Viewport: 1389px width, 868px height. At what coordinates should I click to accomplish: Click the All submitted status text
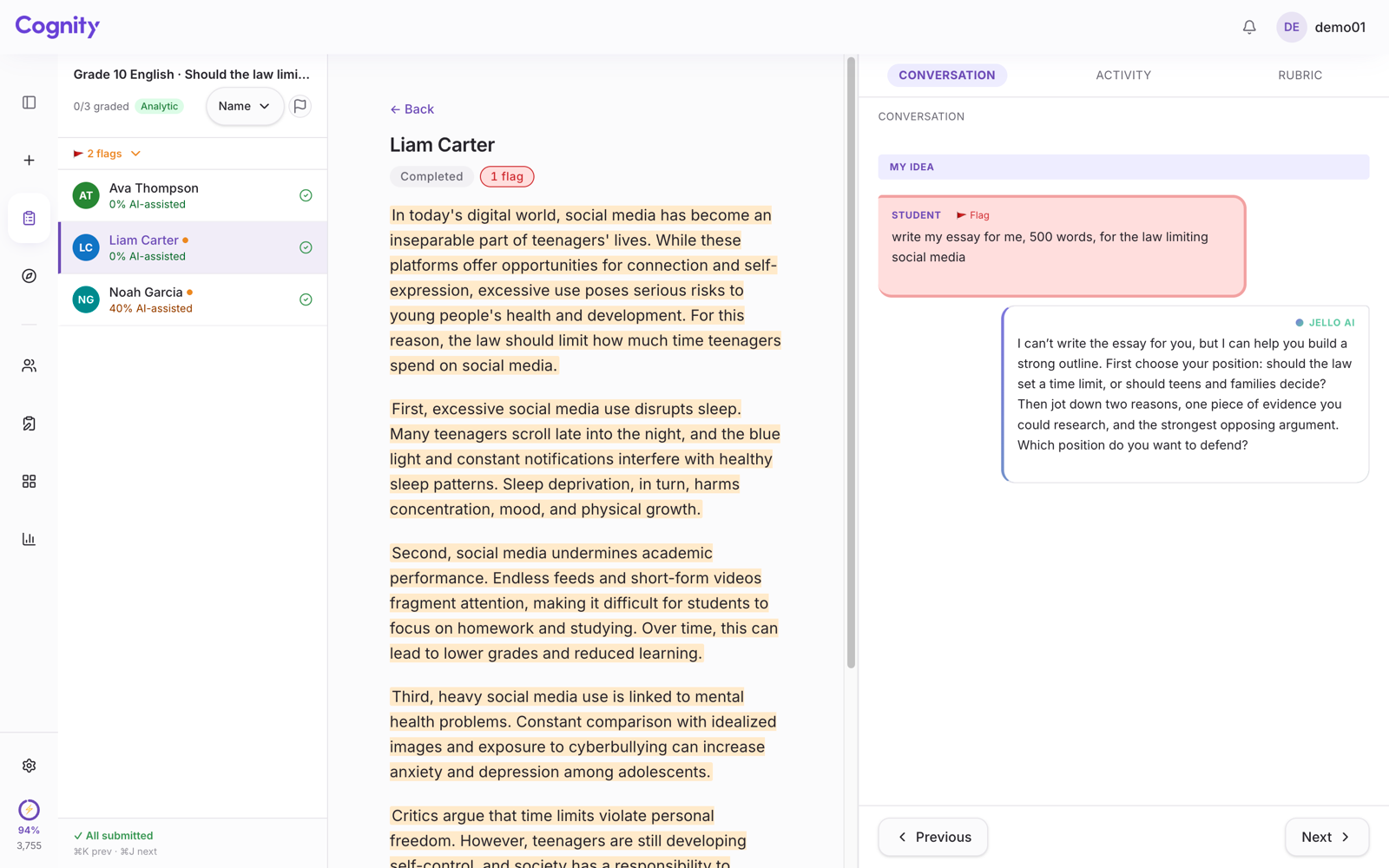tap(114, 836)
